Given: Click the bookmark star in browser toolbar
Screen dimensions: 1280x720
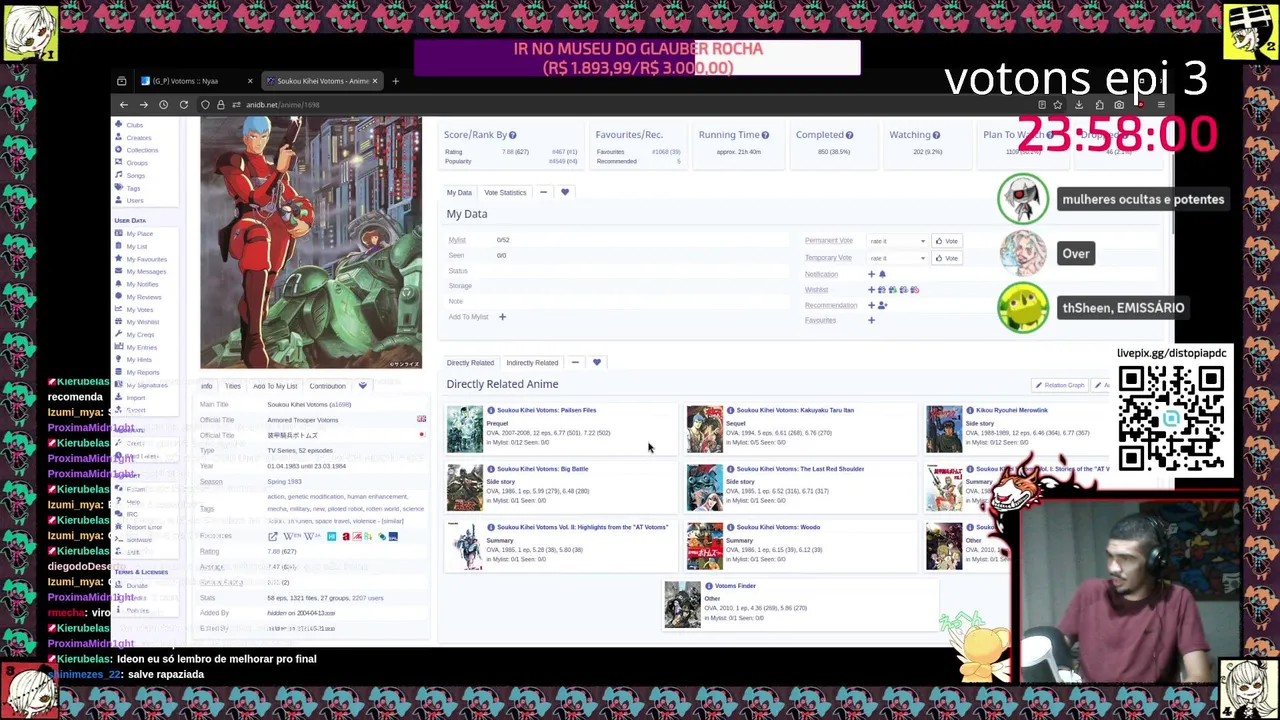Looking at the screenshot, I should pyautogui.click(x=1057, y=105).
